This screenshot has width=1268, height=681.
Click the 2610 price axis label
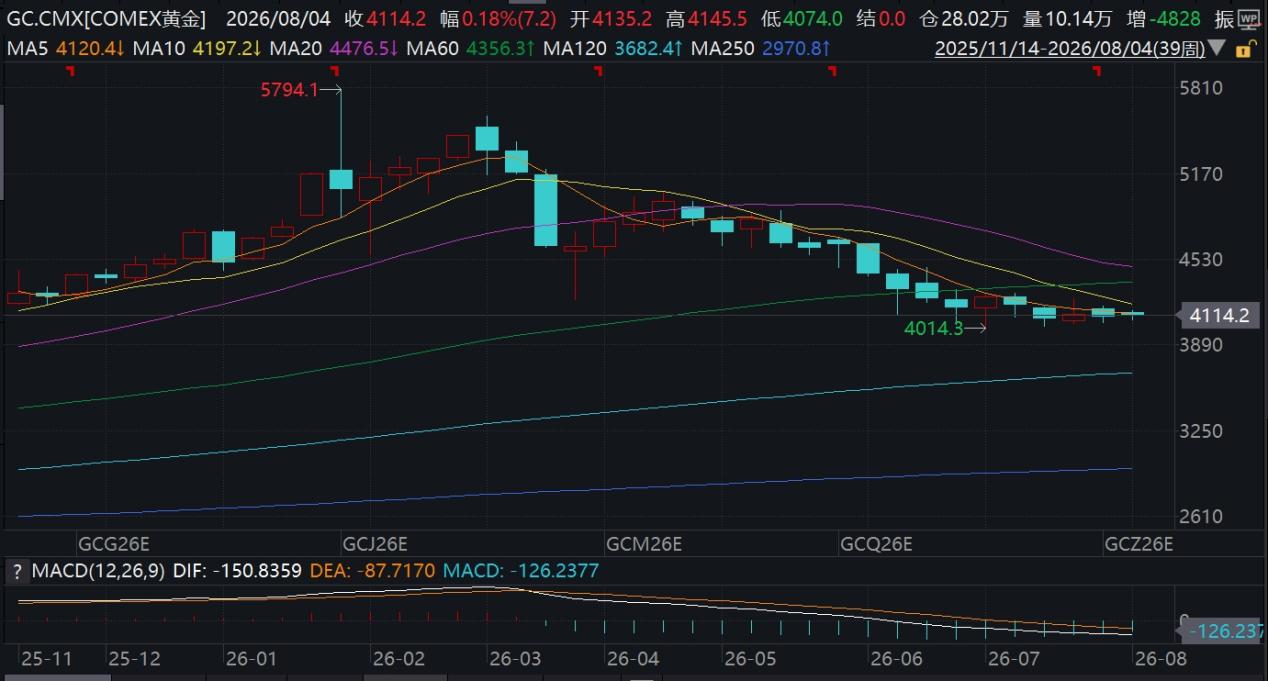[x=1203, y=517]
